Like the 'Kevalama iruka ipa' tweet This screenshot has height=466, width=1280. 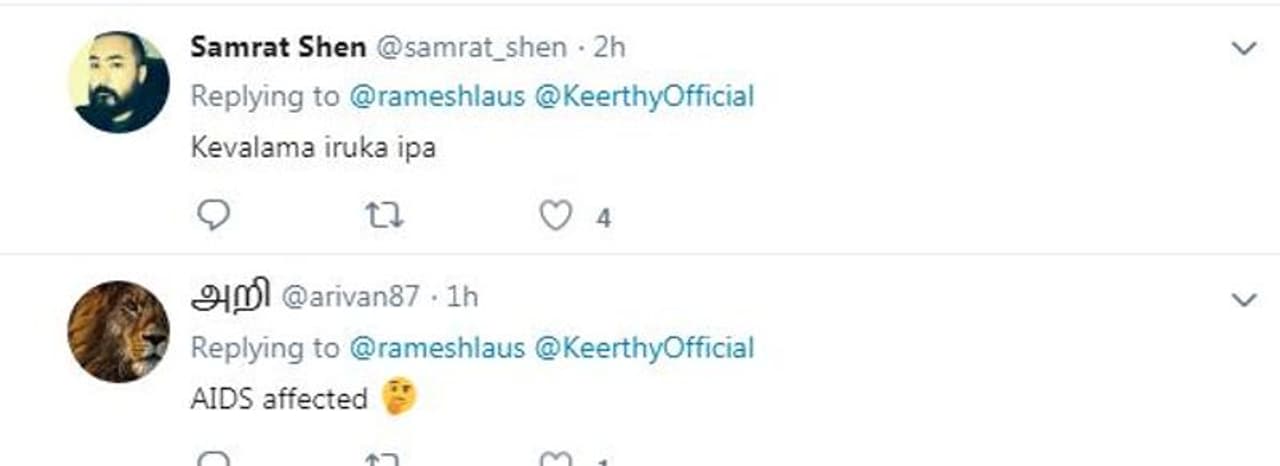(x=556, y=215)
